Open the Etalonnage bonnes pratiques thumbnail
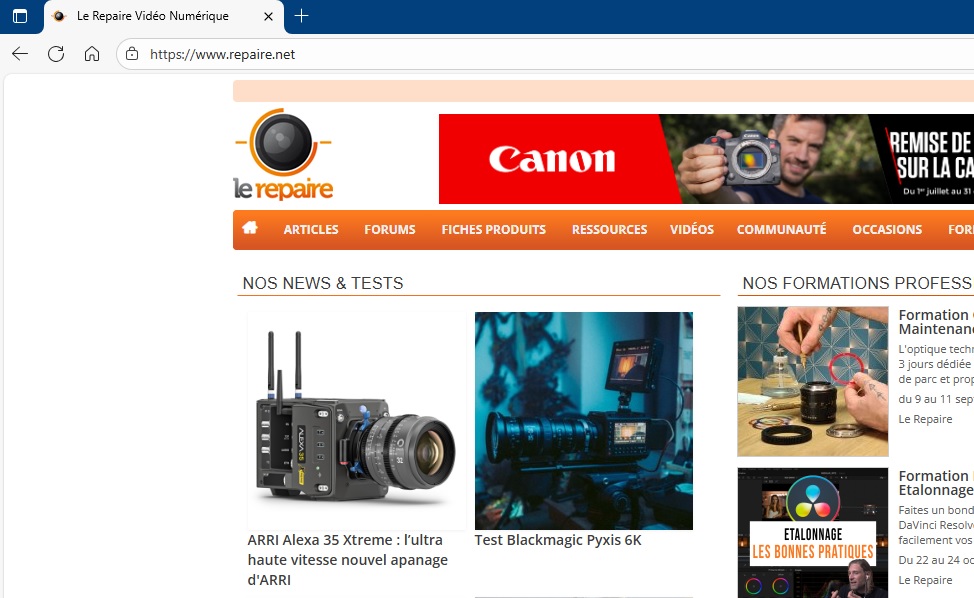Viewport: 974px width, 598px height. coord(812,533)
